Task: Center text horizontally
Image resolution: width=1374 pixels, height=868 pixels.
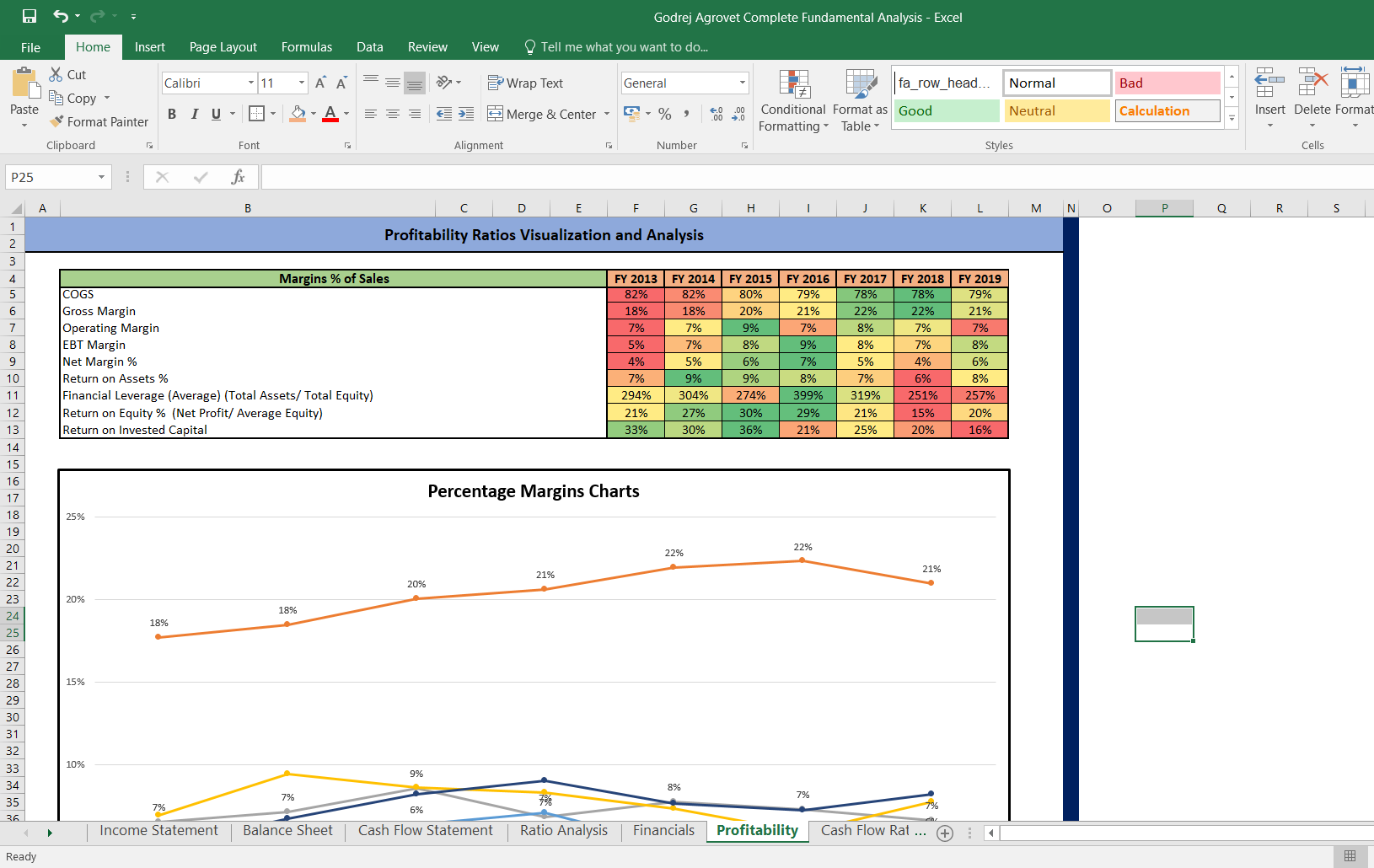Action: tap(393, 114)
